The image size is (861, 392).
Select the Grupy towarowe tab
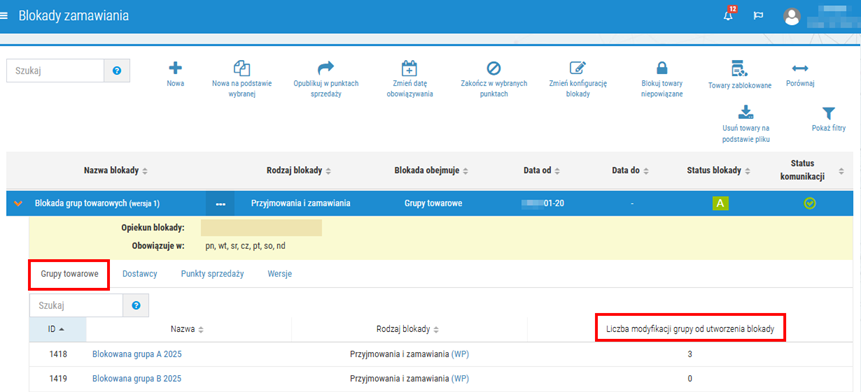point(70,274)
